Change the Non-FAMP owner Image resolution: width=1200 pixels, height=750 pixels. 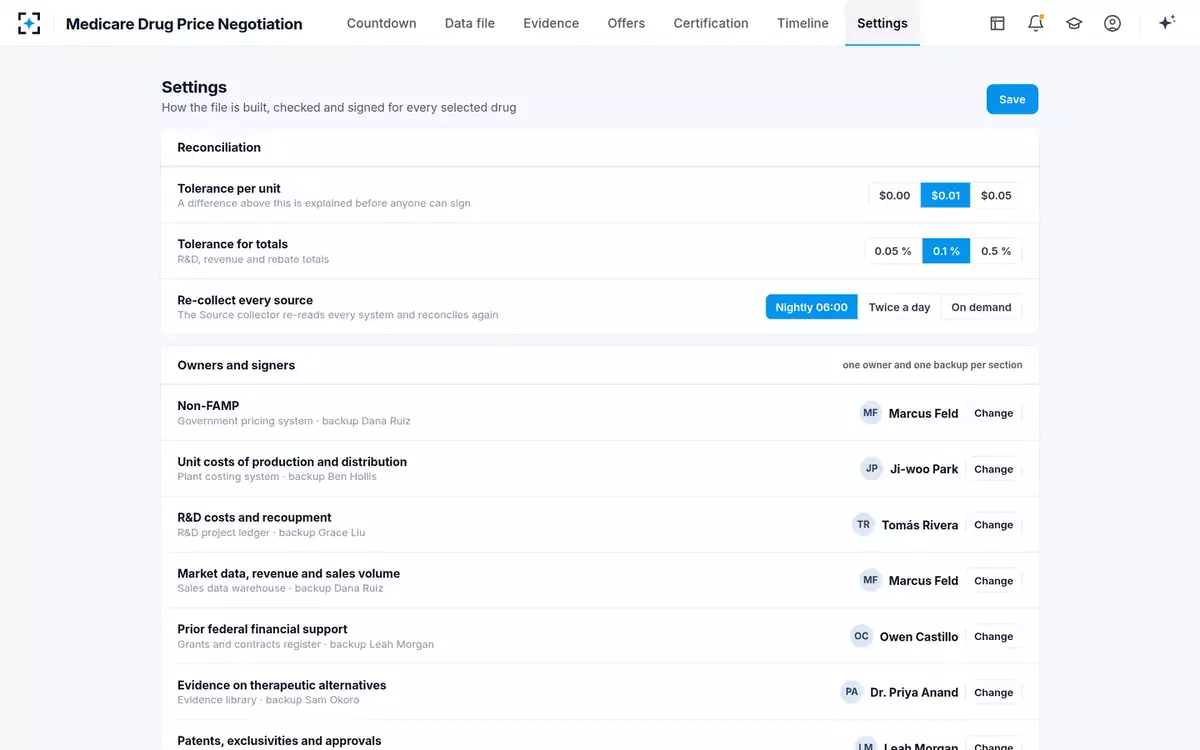pos(994,413)
